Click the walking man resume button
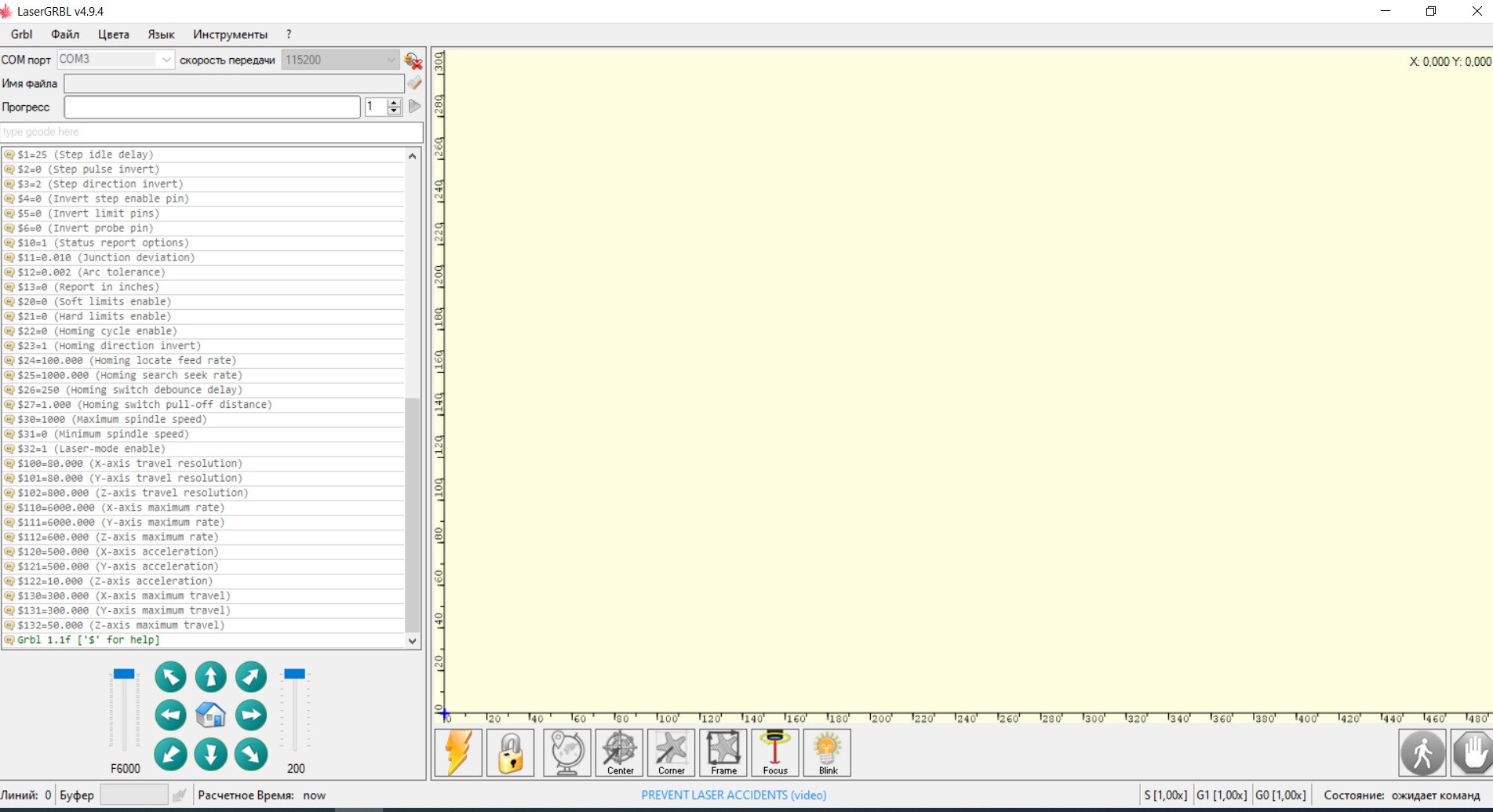 (x=1422, y=752)
